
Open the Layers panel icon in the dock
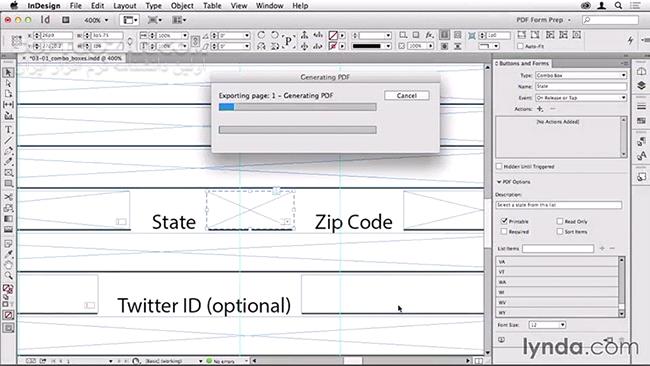[x=641, y=85]
